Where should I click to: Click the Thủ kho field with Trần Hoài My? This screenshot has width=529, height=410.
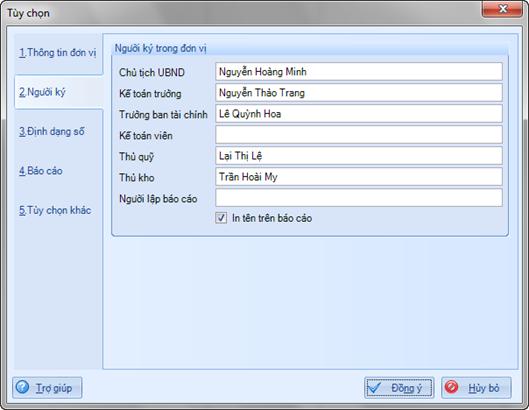pos(359,177)
